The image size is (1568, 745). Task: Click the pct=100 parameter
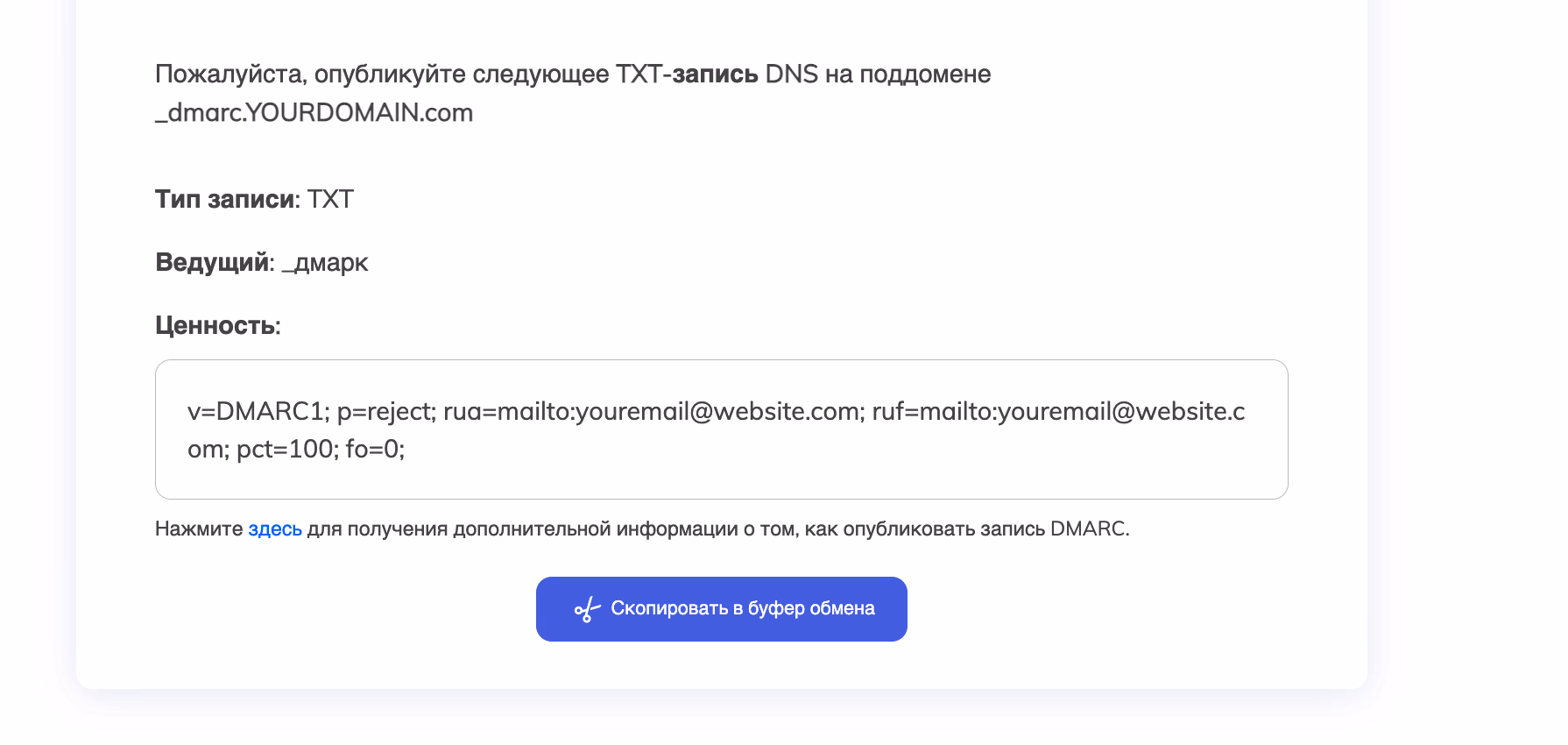(286, 450)
